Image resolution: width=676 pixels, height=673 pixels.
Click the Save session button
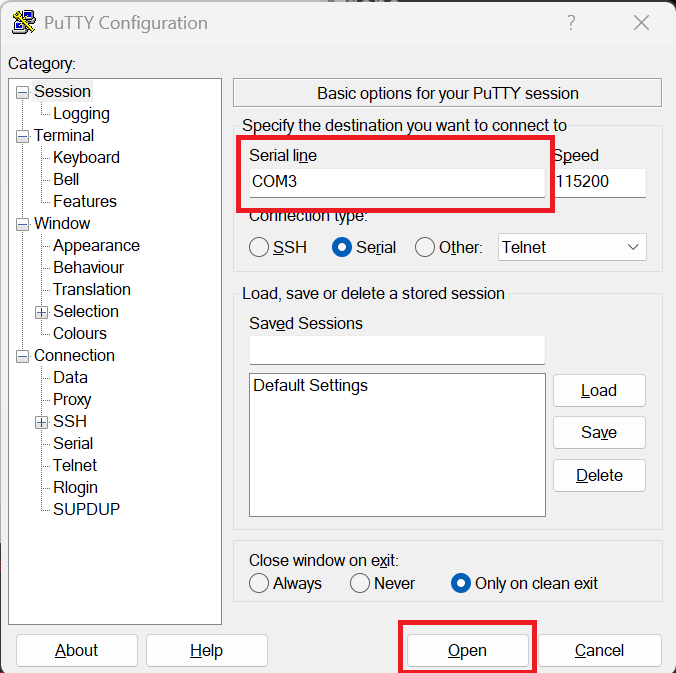[598, 433]
